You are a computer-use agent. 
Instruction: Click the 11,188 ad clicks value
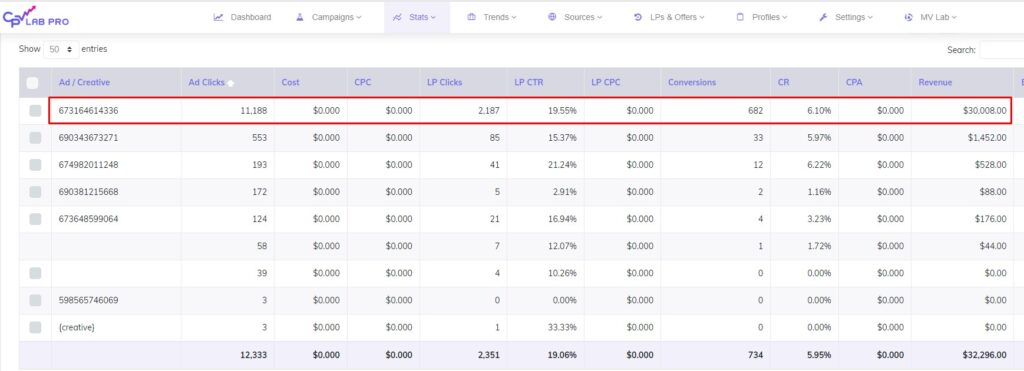click(253, 111)
